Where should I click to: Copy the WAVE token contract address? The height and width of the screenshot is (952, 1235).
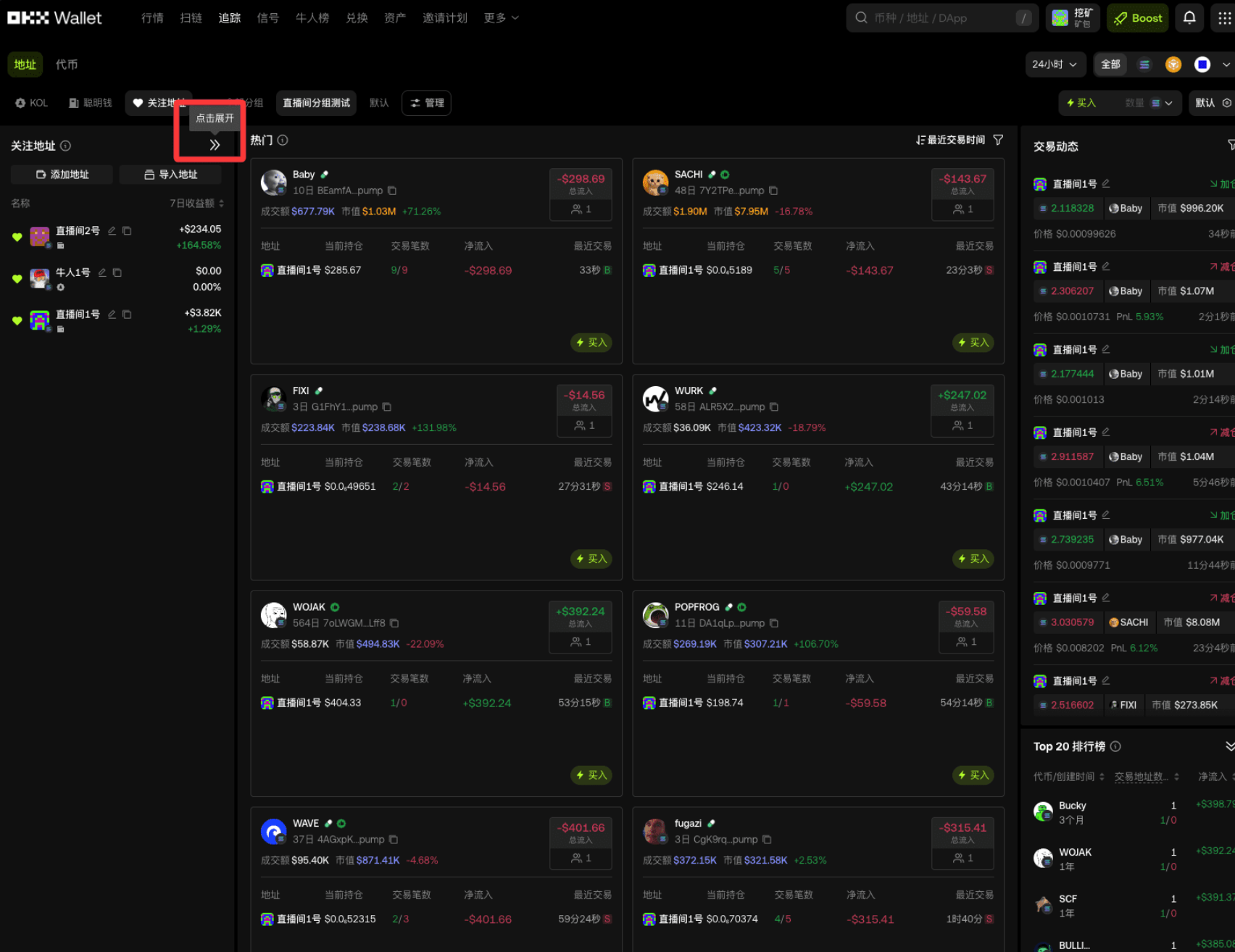point(394,840)
